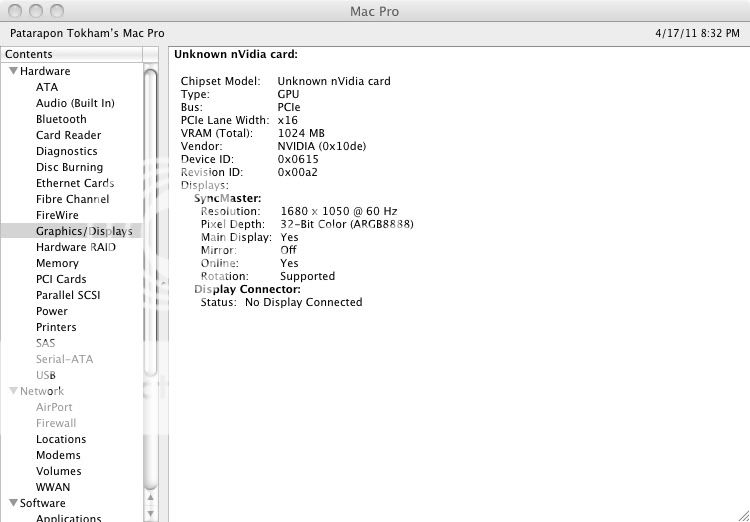The width and height of the screenshot is (750, 522).
Task: Open AirPort under Network
Action: 54,407
